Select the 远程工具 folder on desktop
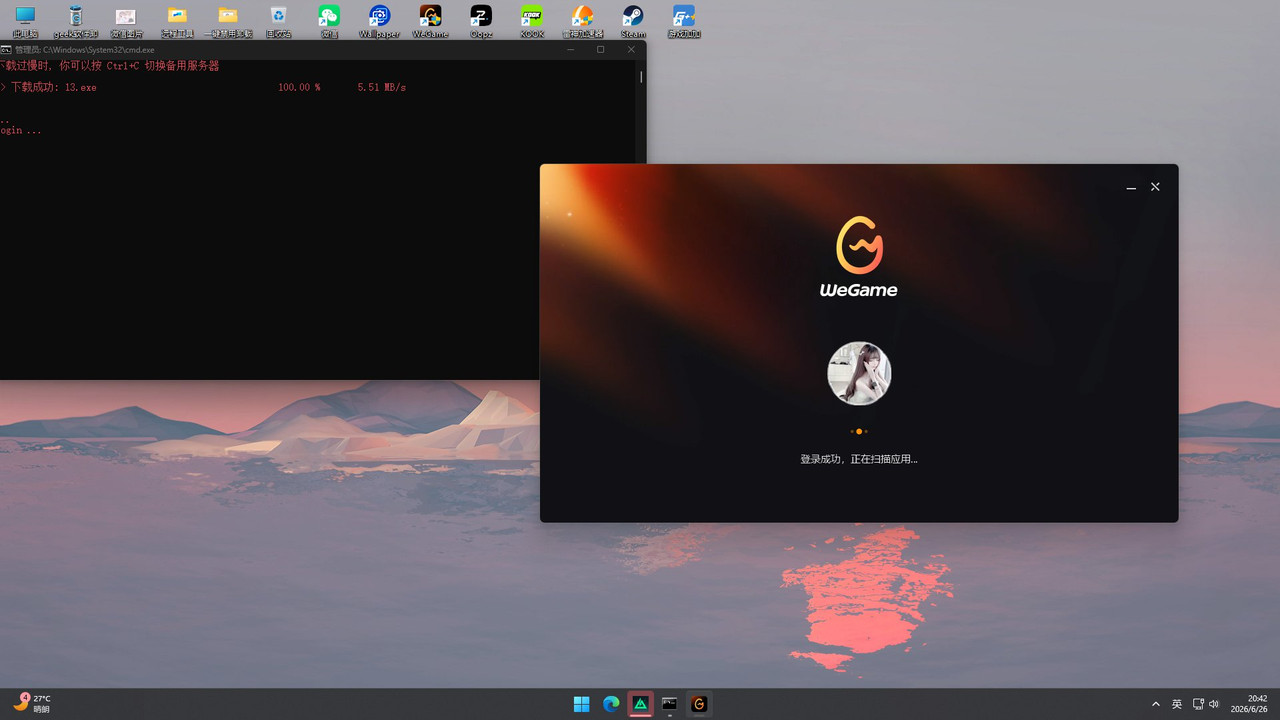Image resolution: width=1280 pixels, height=720 pixels. click(x=177, y=20)
